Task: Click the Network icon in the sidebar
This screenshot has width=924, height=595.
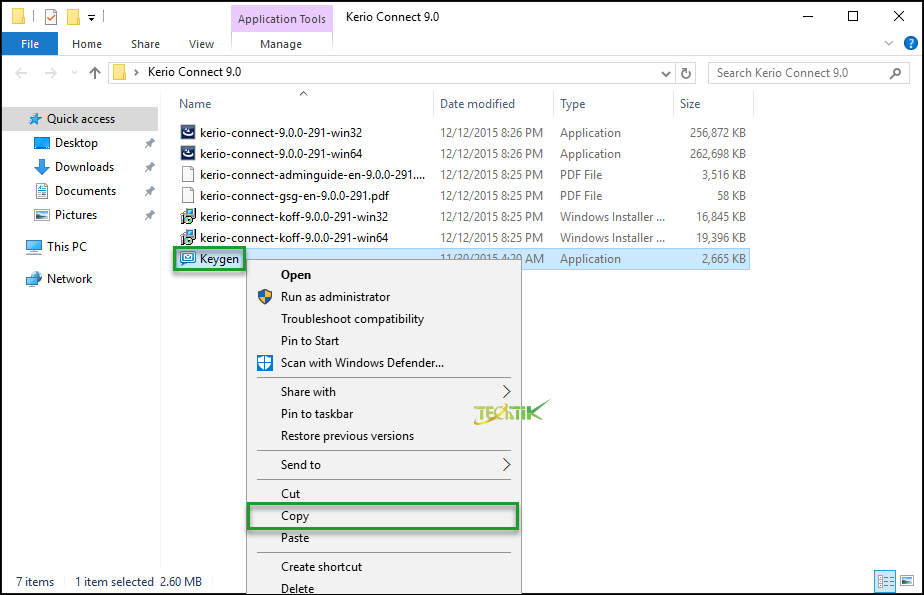Action: pyautogui.click(x=34, y=279)
